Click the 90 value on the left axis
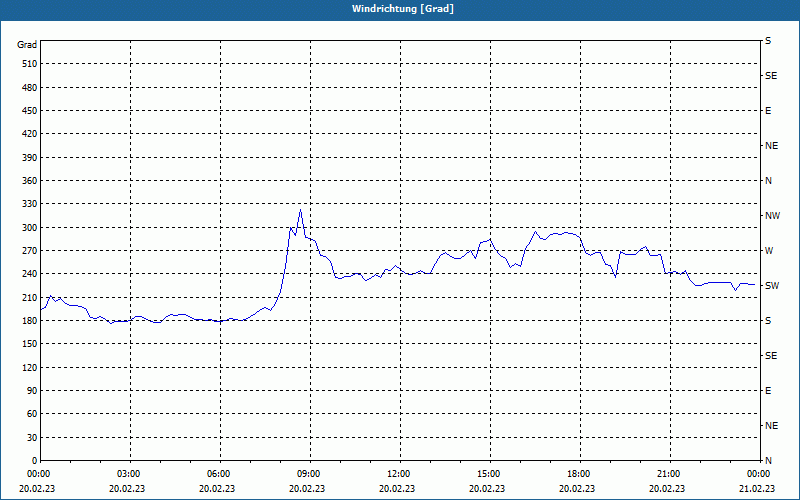The height and width of the screenshot is (500, 800). [x=32, y=391]
